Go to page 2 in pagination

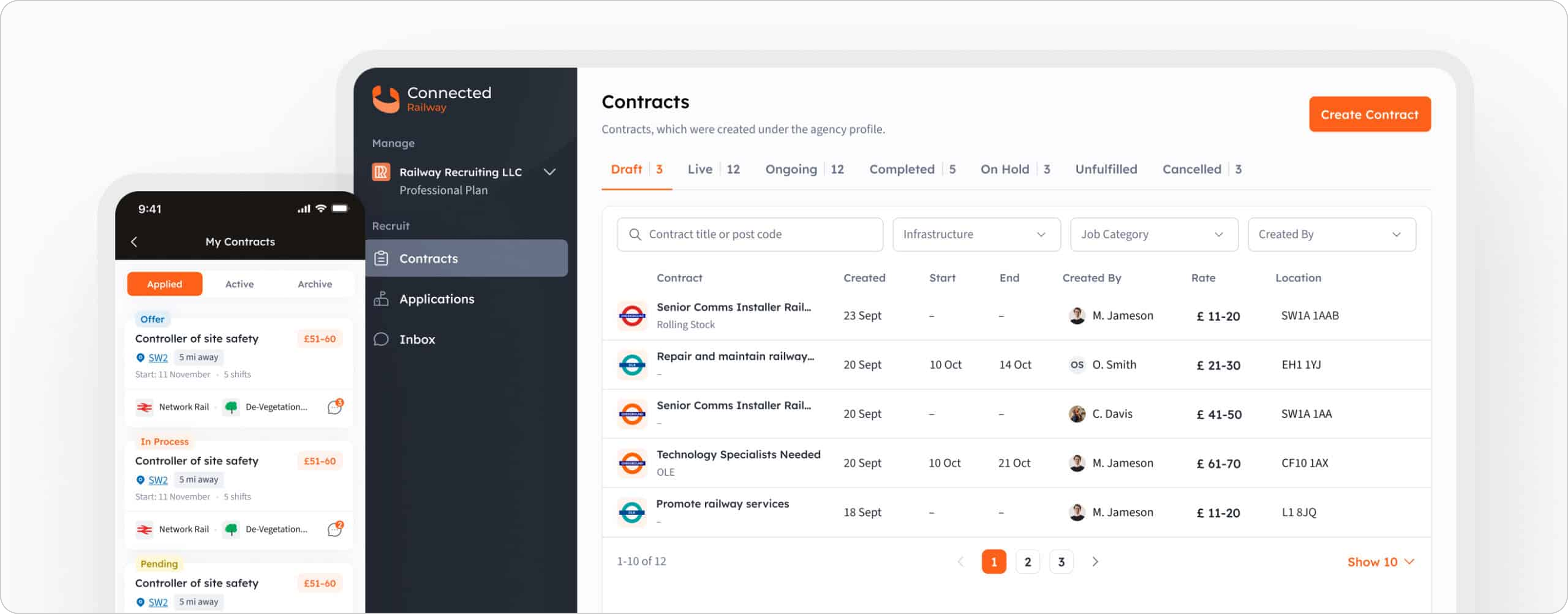click(x=1028, y=562)
